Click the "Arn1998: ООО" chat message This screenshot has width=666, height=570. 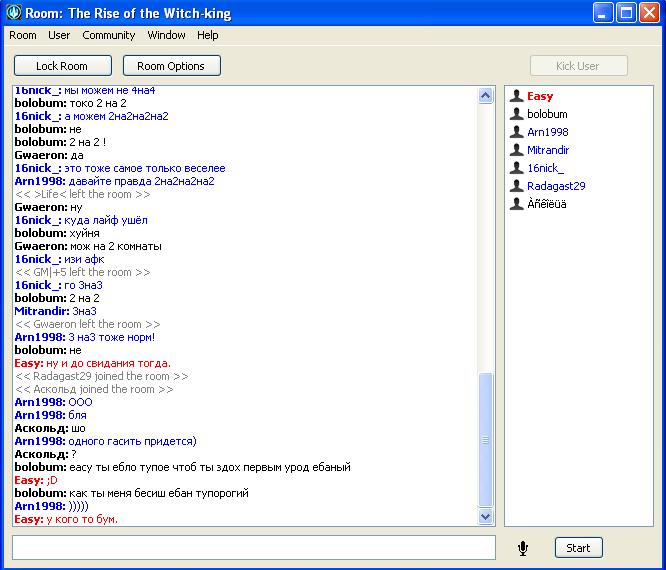tap(54, 402)
